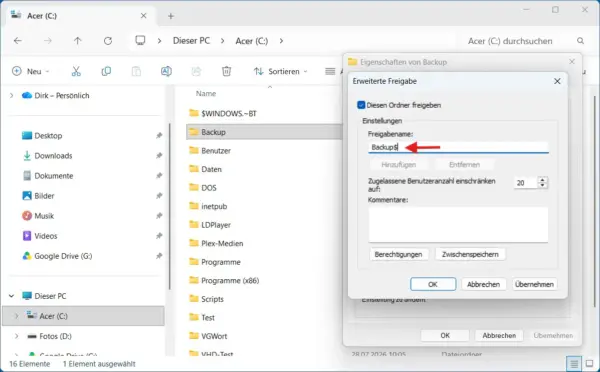Click the navigation pane scrollbar
The image size is (600, 372).
(170, 207)
